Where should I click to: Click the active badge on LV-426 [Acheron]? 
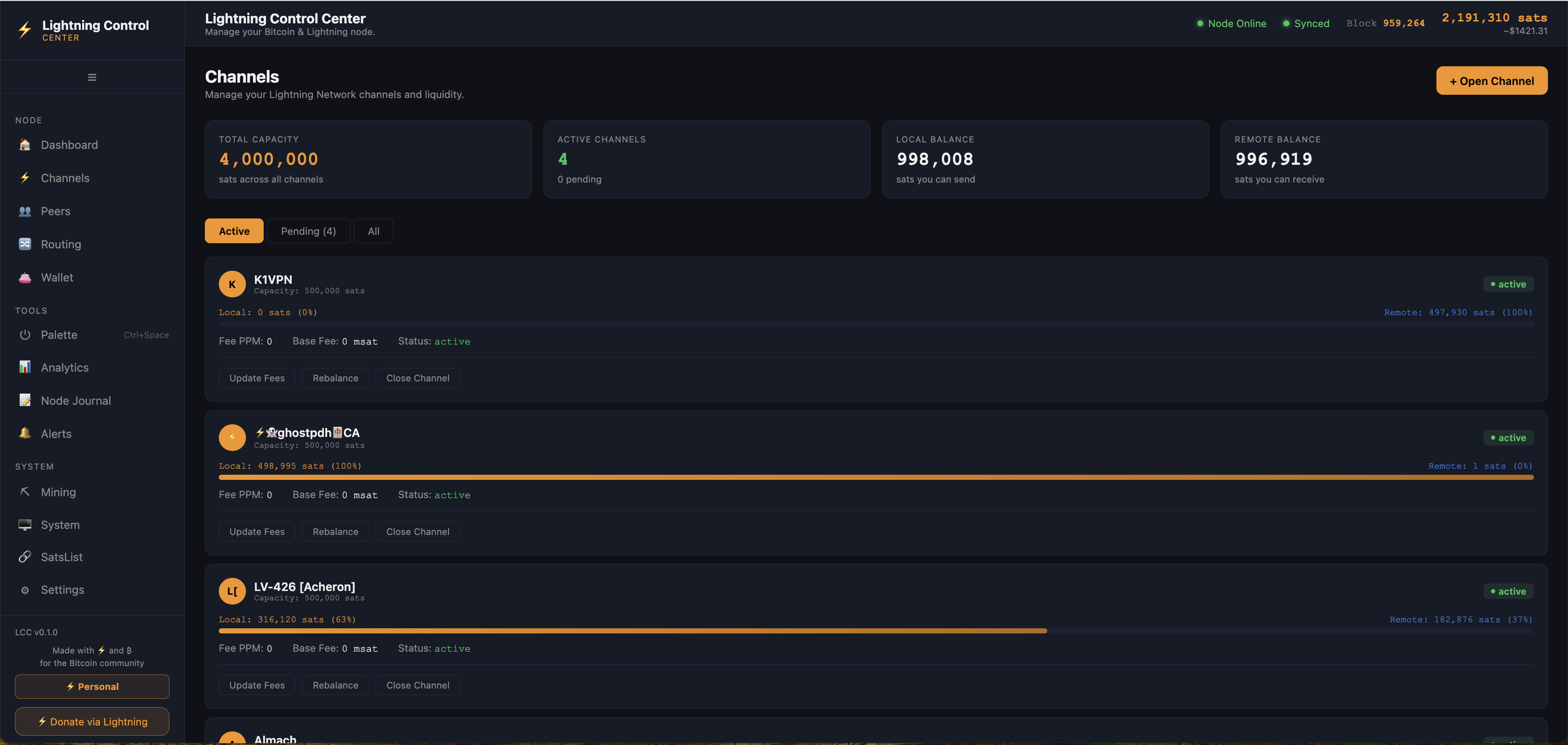click(x=1508, y=591)
